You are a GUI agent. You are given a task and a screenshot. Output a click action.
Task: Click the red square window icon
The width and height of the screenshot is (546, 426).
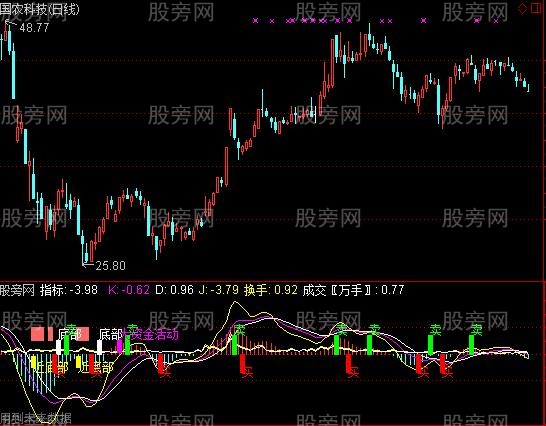point(536,8)
